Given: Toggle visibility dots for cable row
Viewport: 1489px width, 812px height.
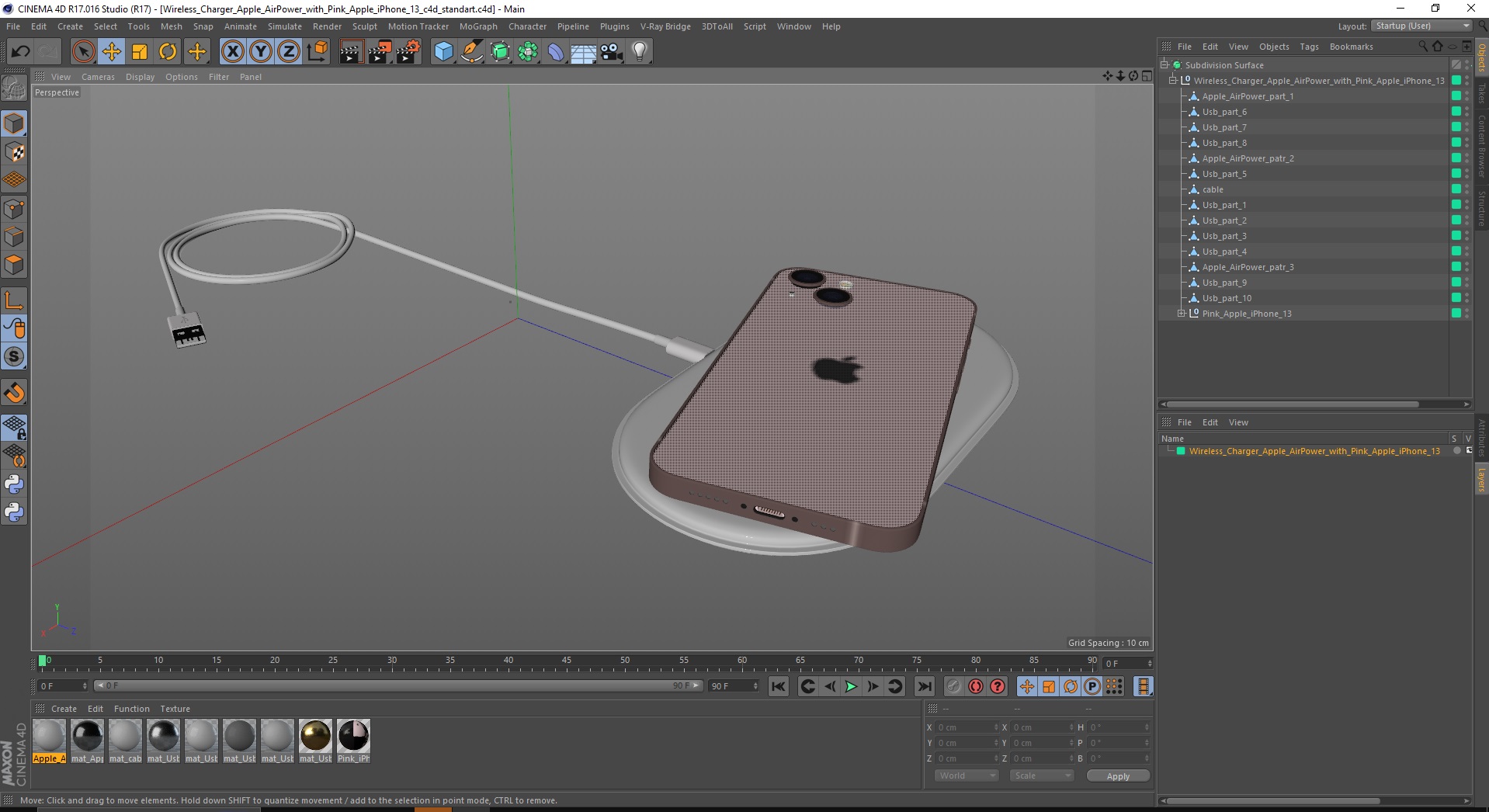Looking at the screenshot, I should 1466,189.
